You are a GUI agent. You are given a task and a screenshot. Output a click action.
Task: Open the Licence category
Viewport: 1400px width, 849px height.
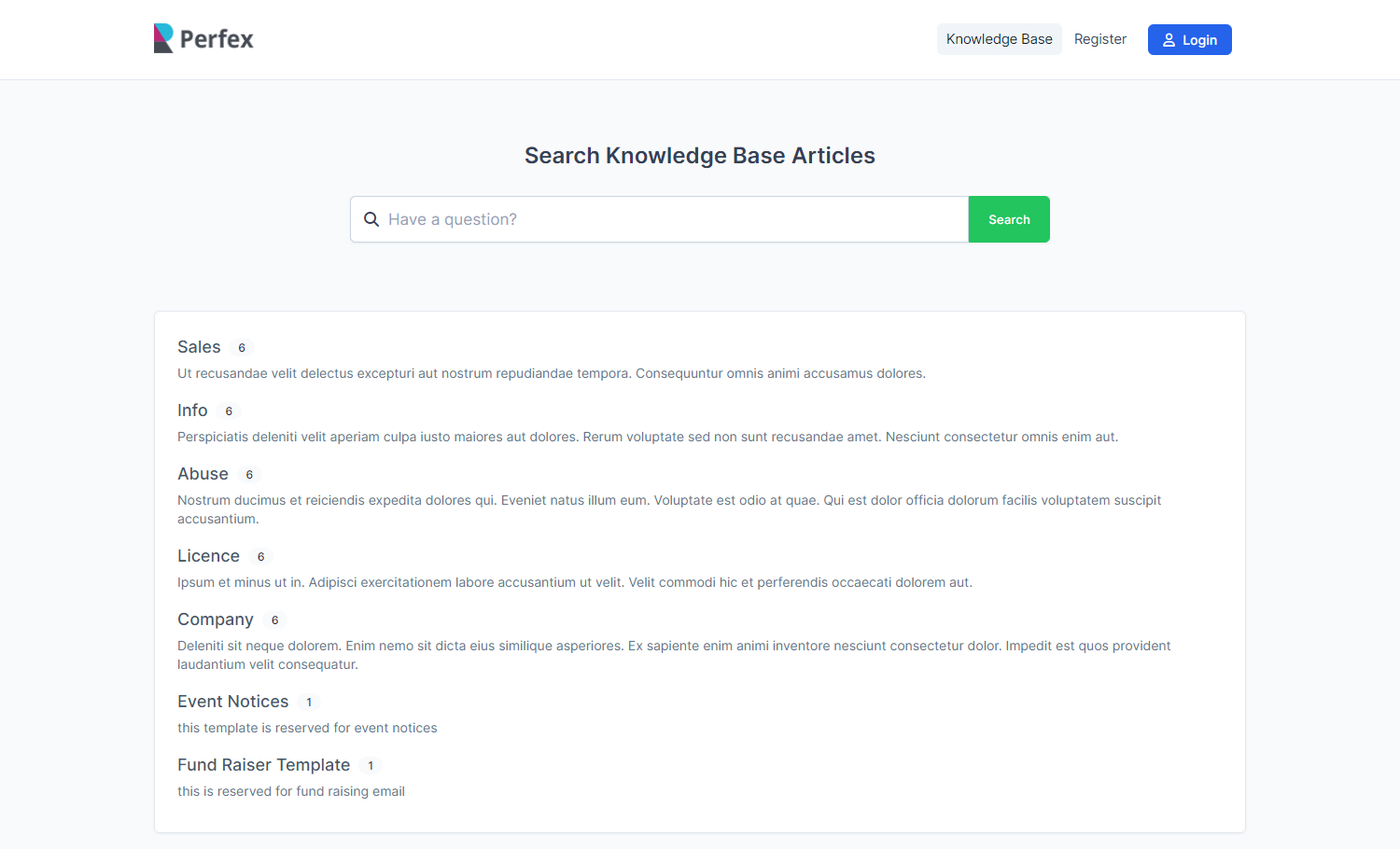tap(208, 556)
